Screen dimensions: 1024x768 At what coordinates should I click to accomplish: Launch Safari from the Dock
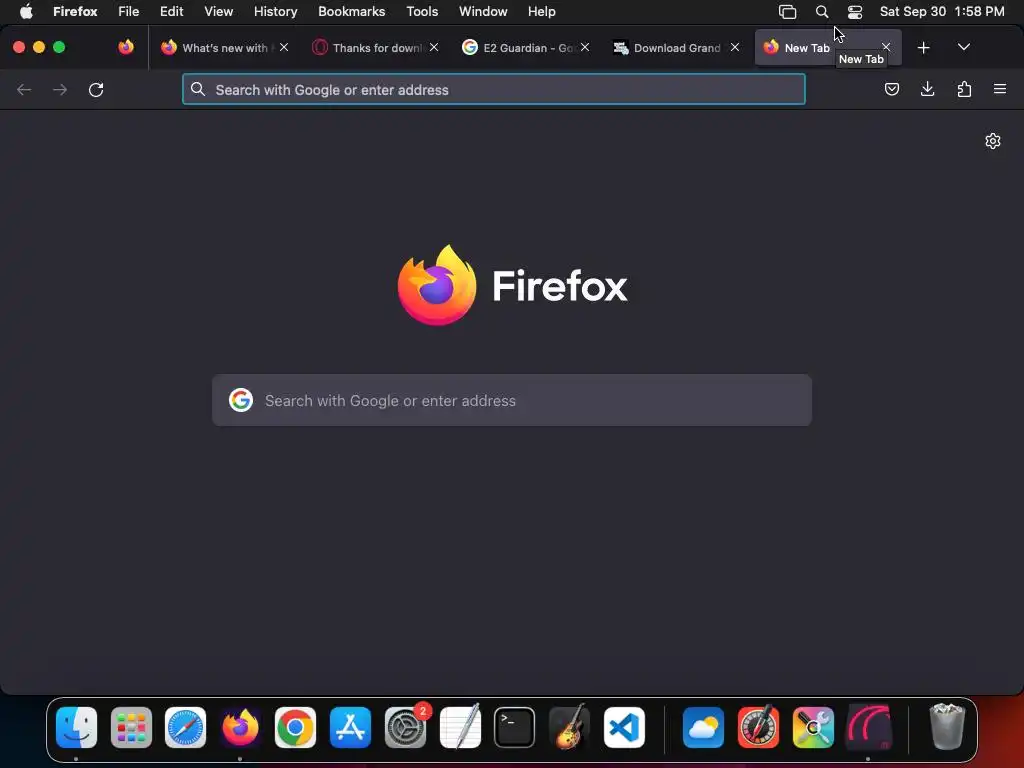[185, 727]
